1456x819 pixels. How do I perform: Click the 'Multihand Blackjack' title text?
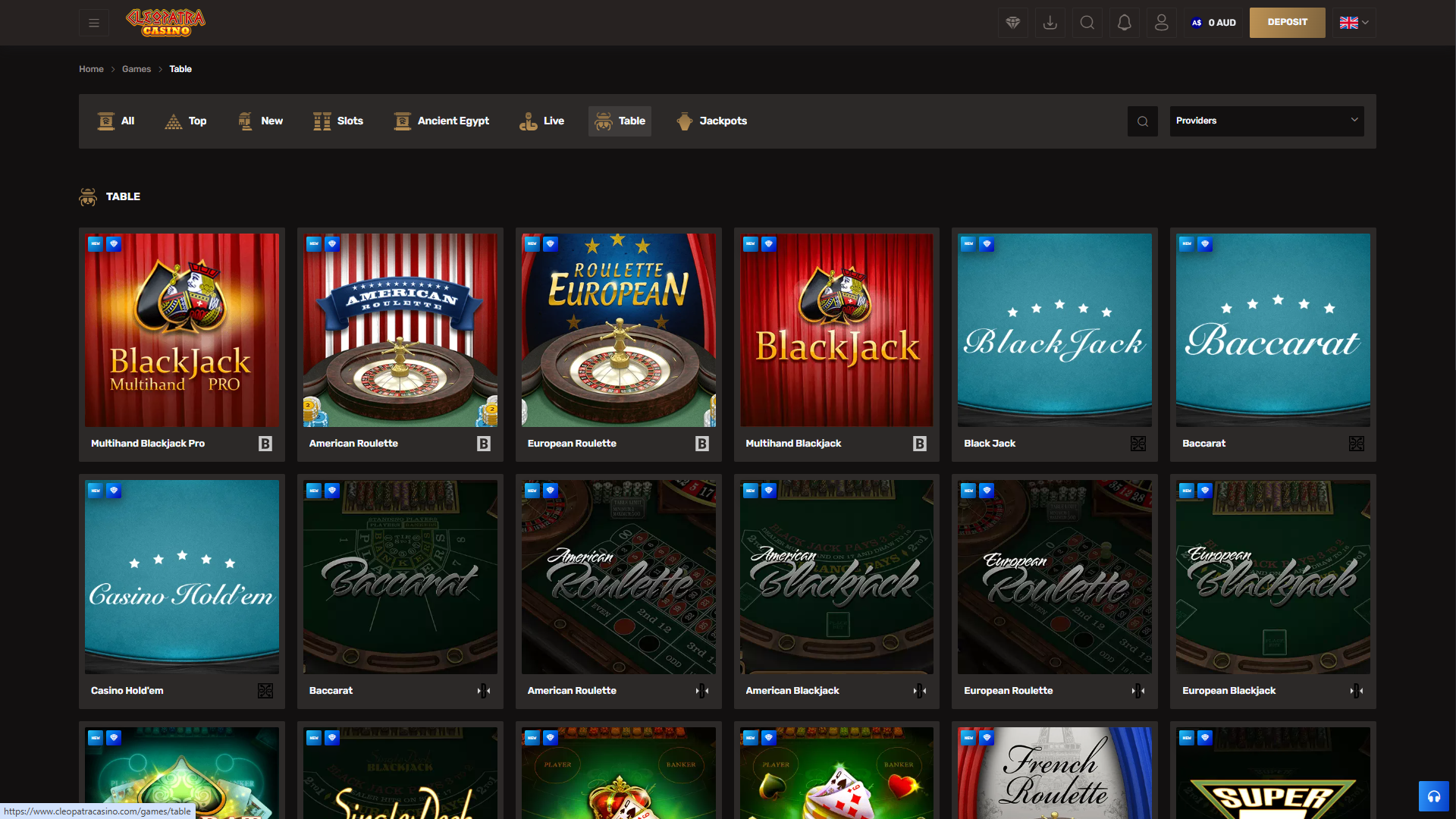point(793,444)
